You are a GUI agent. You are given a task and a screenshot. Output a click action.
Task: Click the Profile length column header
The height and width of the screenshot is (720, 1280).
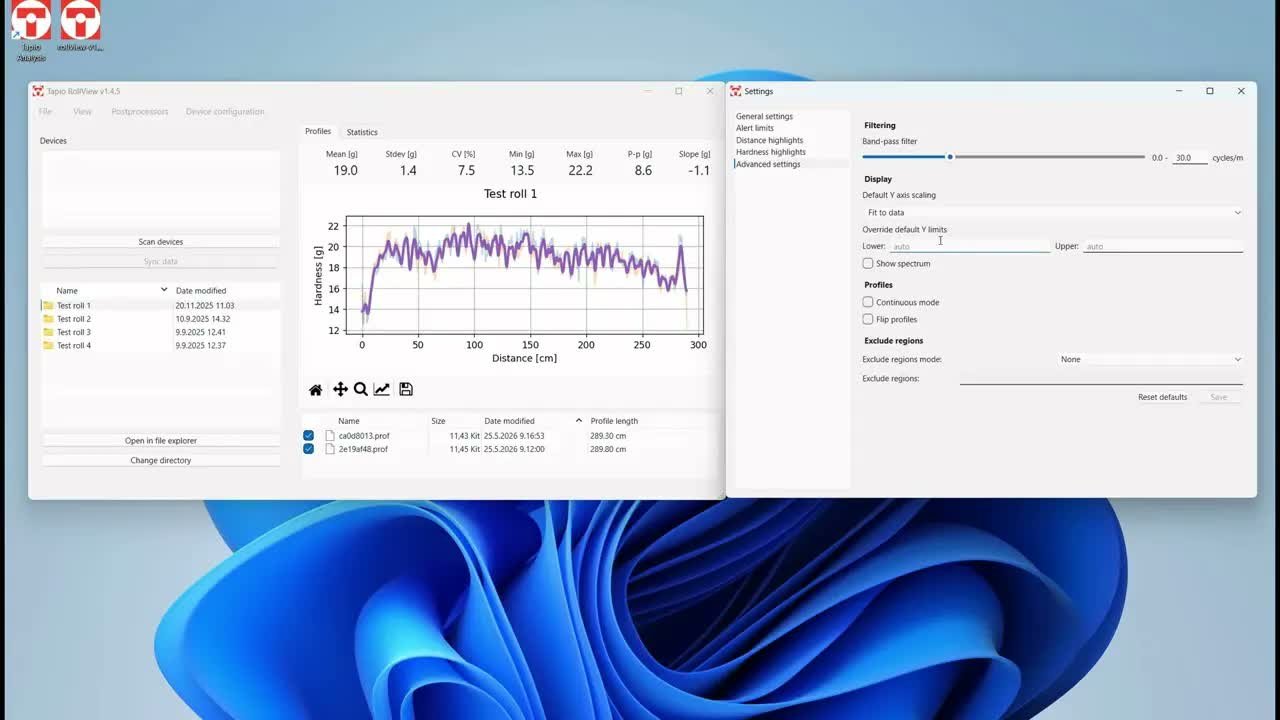click(614, 421)
